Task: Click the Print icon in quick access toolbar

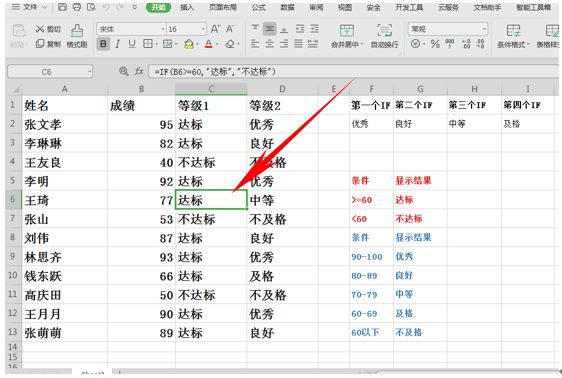Action: pos(77,7)
